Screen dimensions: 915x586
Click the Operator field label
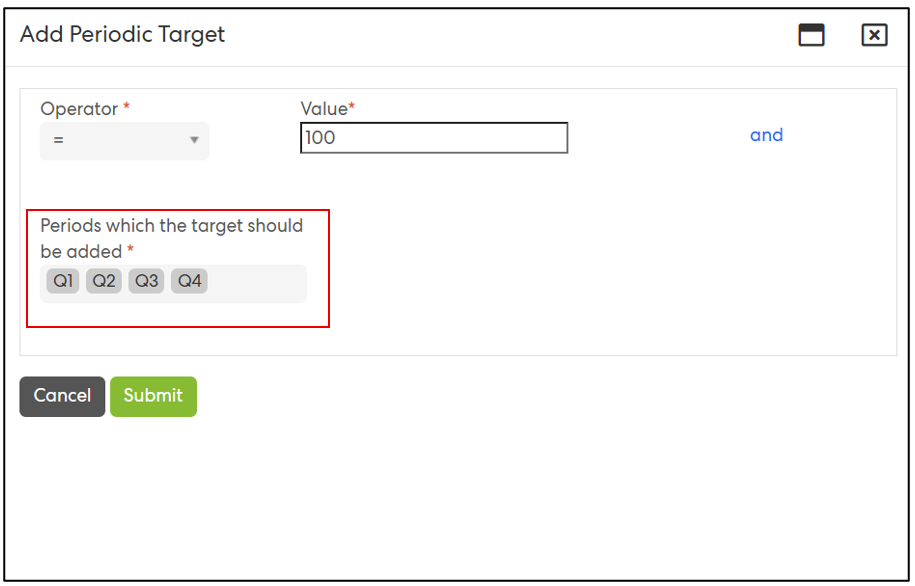coord(79,109)
